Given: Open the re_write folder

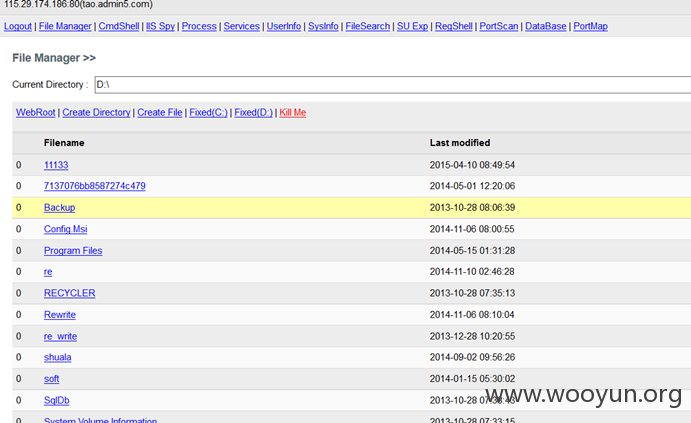Looking at the screenshot, I should click(60, 337).
